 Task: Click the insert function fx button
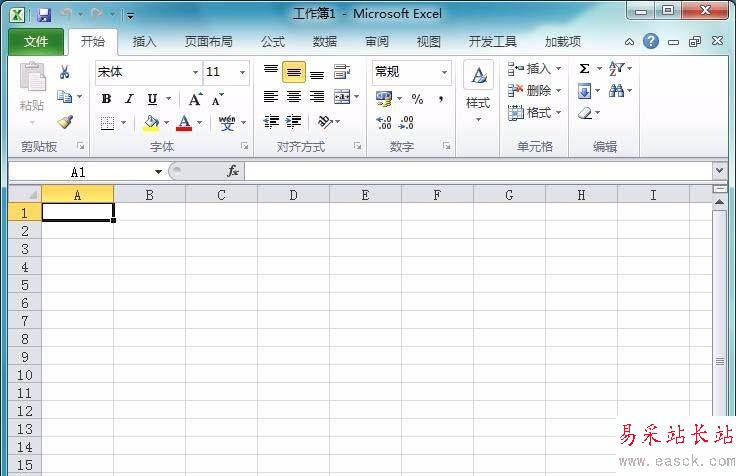click(x=233, y=171)
